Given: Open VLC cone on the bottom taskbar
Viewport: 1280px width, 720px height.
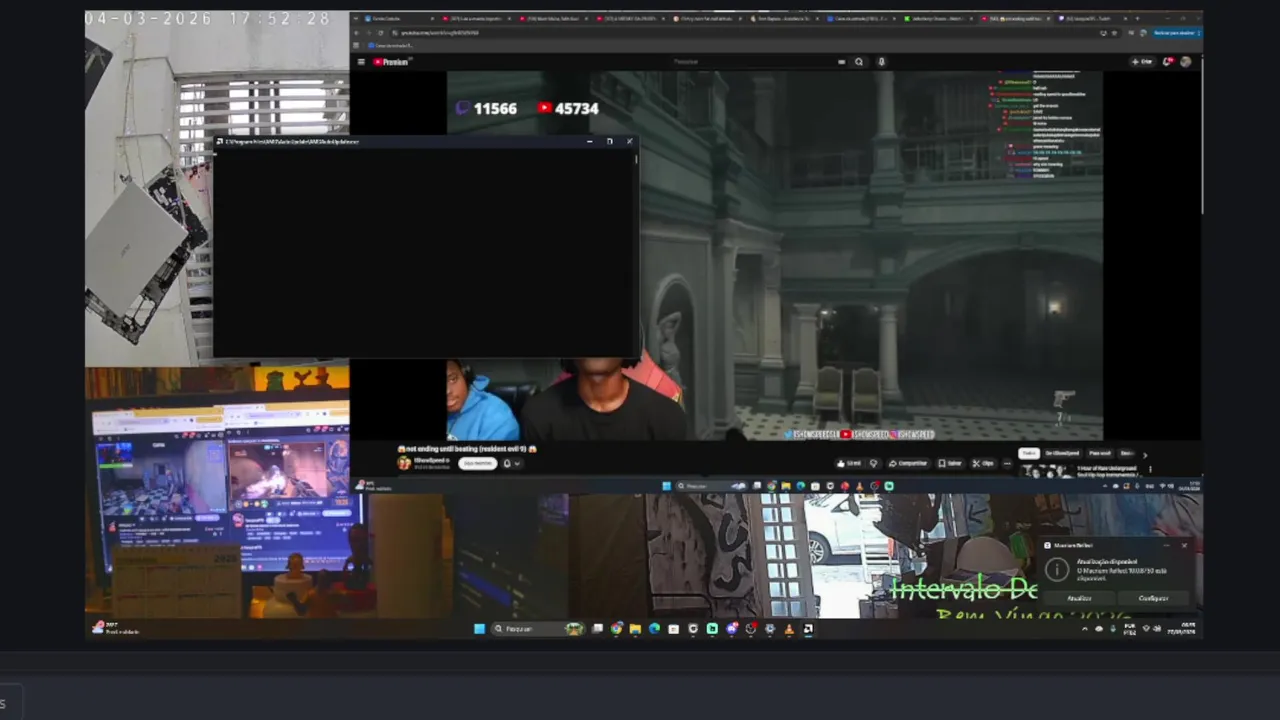Looking at the screenshot, I should pyautogui.click(x=789, y=629).
